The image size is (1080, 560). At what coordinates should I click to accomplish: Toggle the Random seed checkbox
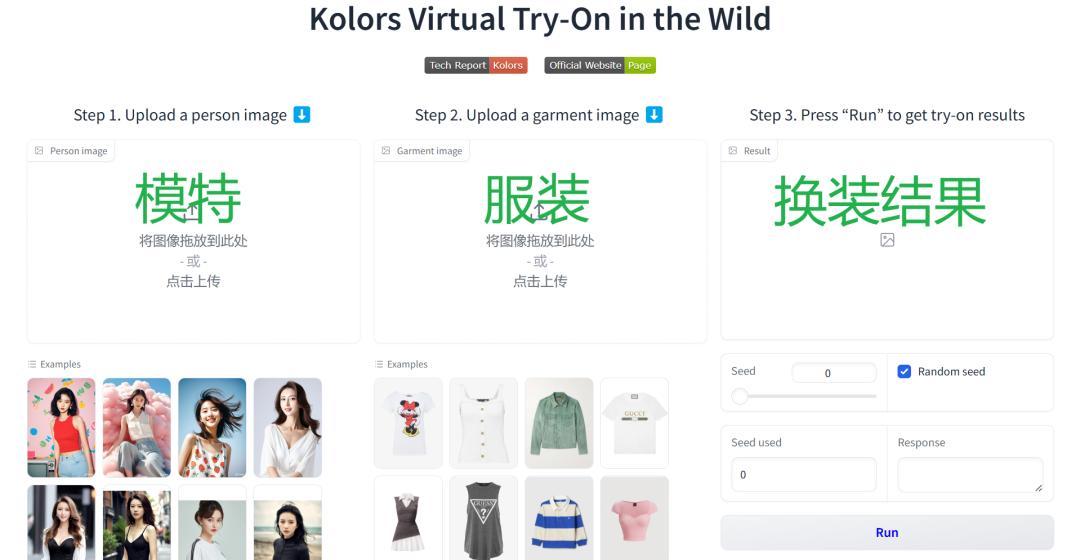pos(904,371)
